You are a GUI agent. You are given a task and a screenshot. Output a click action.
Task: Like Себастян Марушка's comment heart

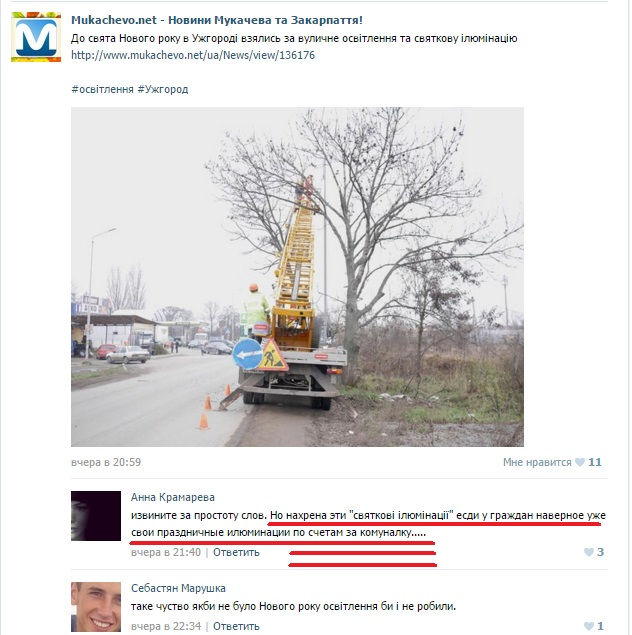coord(589,626)
